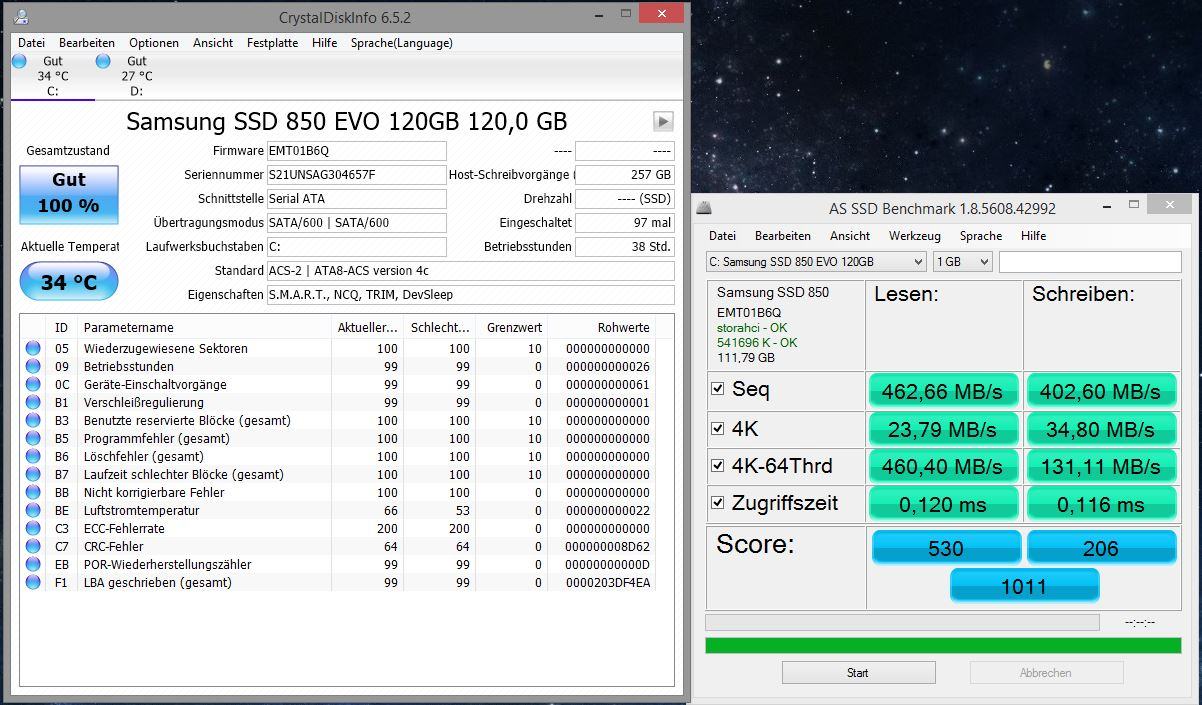Click Seq write result 402,60 MB/s
Image resolution: width=1202 pixels, height=705 pixels.
click(1101, 391)
